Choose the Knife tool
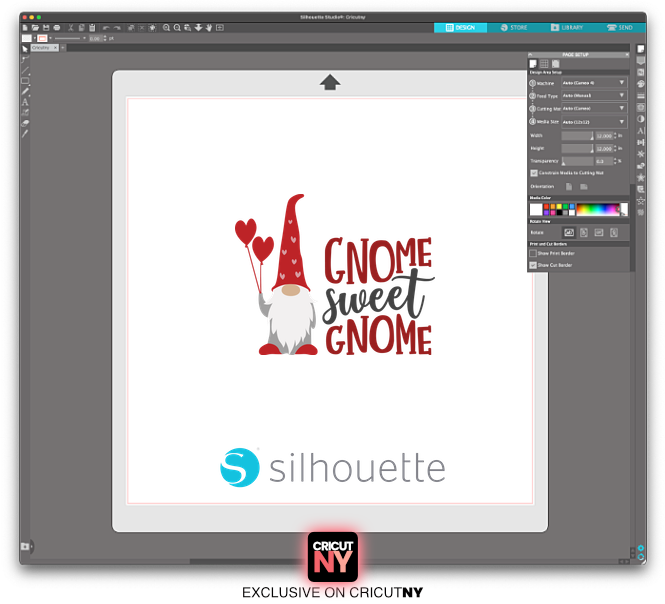This screenshot has height=604, width=665. 25,134
